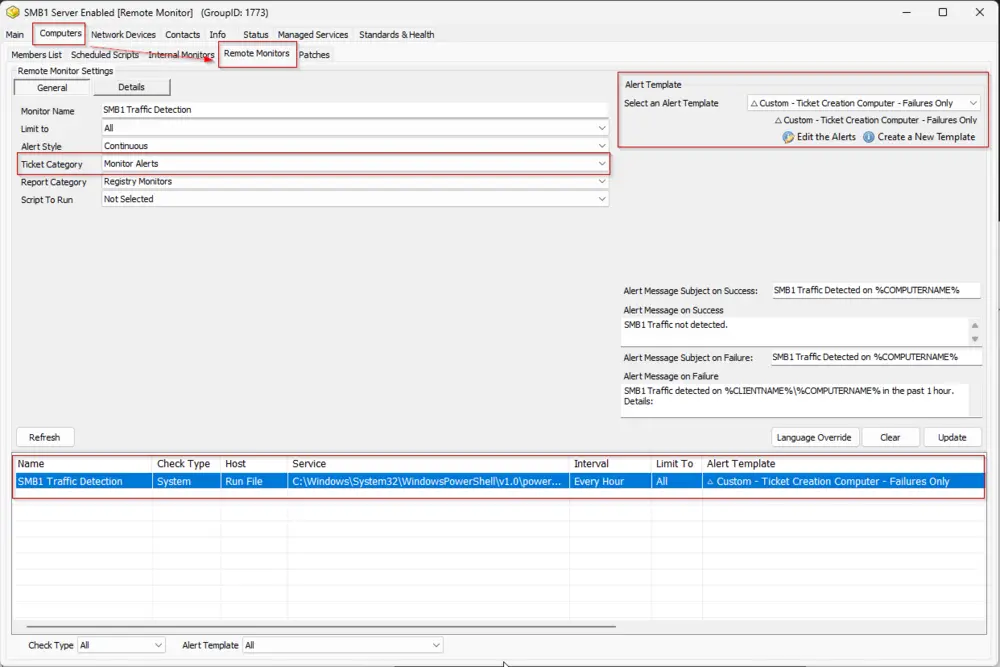Click the Limit To column header
The height and width of the screenshot is (667, 1000).
tap(677, 464)
